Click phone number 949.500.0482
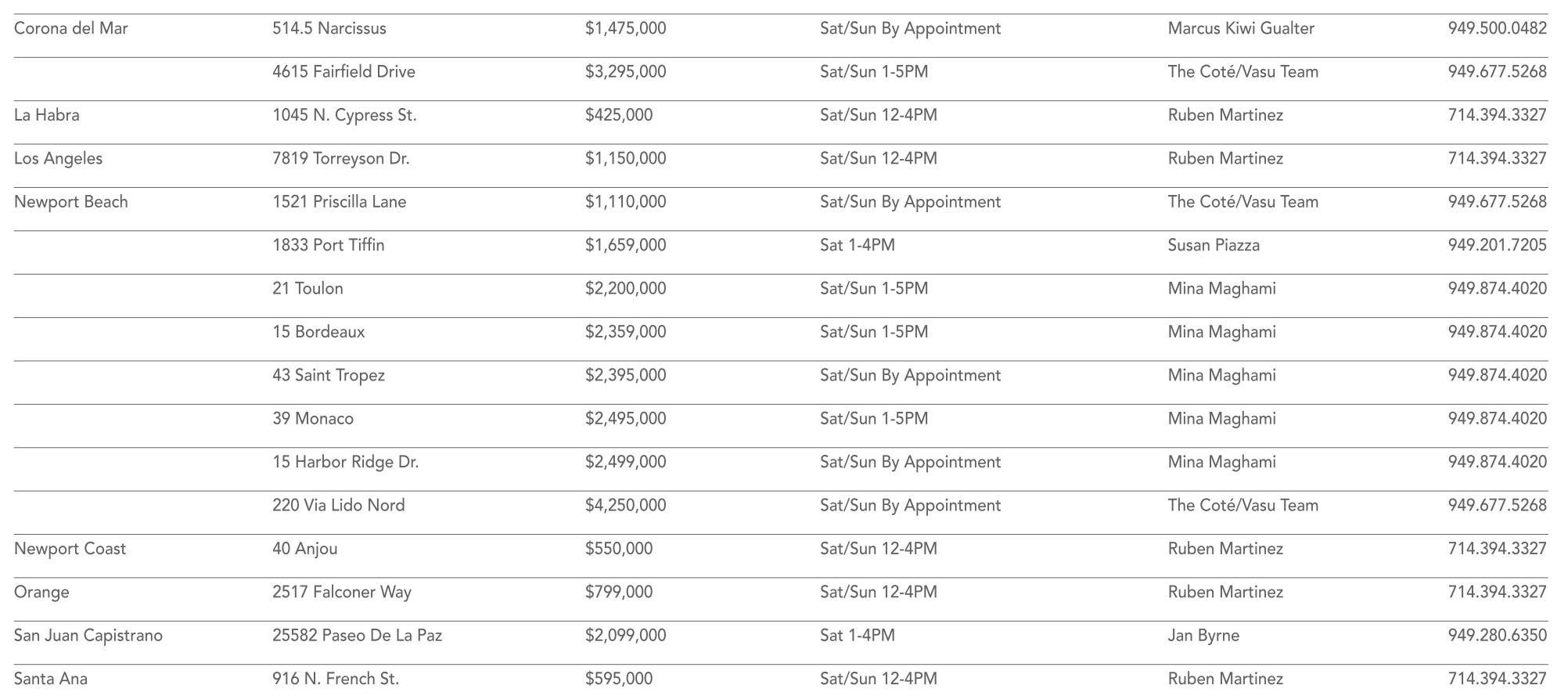 [1496, 29]
